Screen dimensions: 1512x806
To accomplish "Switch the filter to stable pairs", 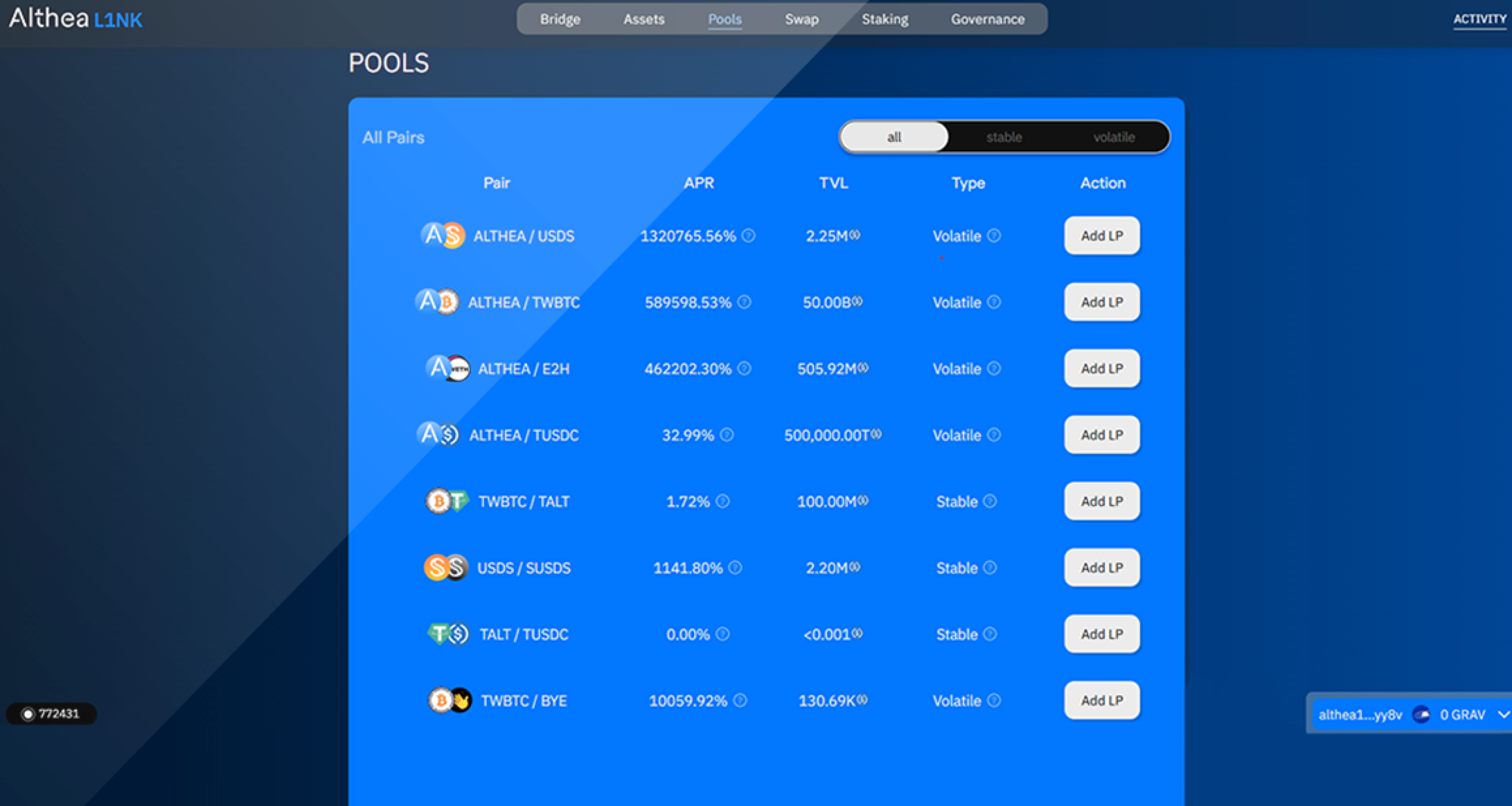I will point(1004,137).
